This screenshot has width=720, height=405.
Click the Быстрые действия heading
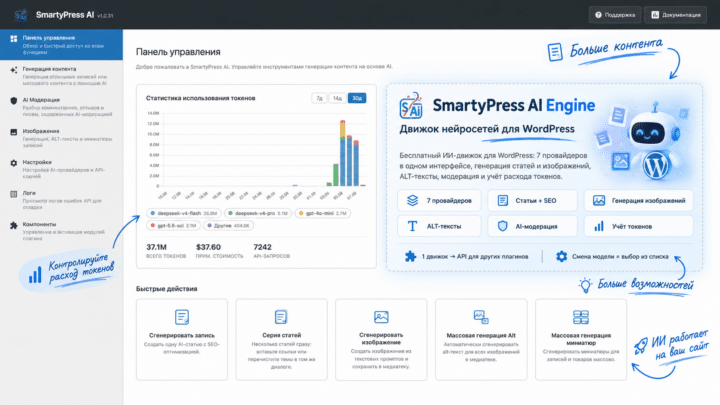167,289
